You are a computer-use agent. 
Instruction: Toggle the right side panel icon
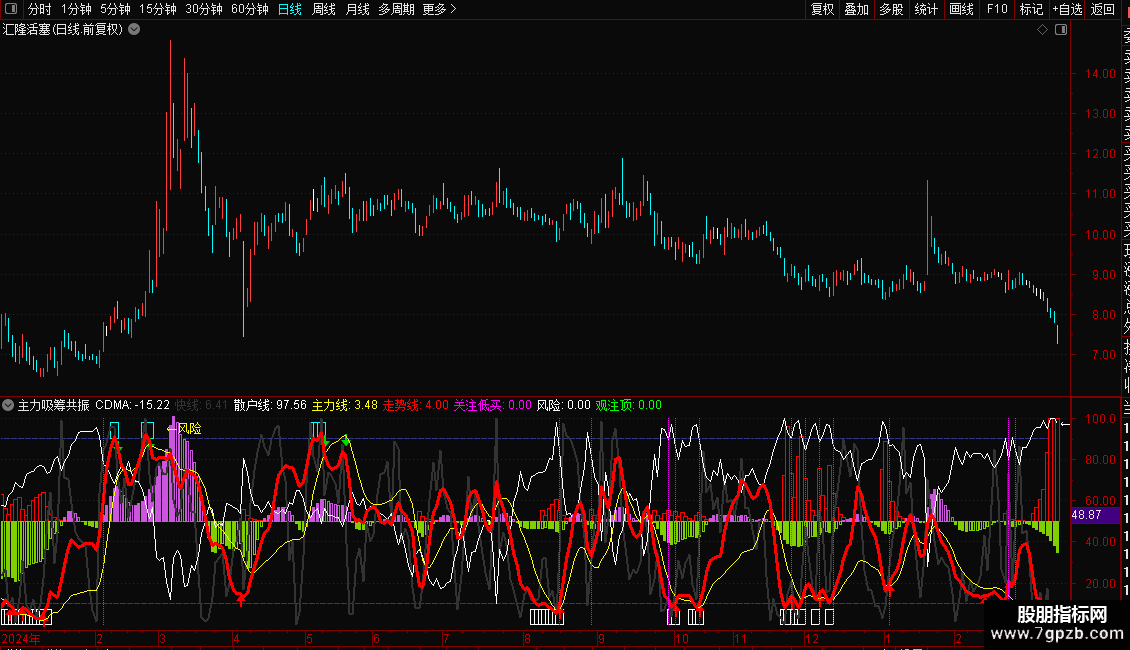click(x=1061, y=30)
